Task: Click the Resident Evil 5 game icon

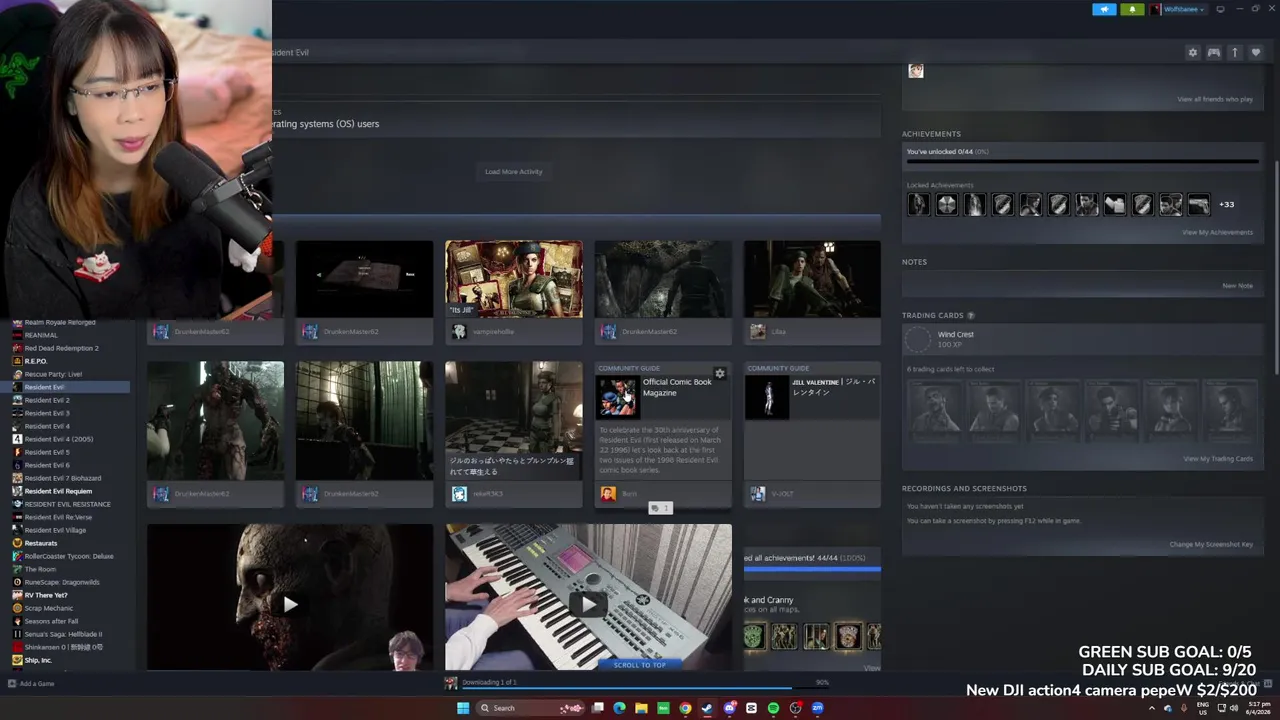Action: point(17,452)
